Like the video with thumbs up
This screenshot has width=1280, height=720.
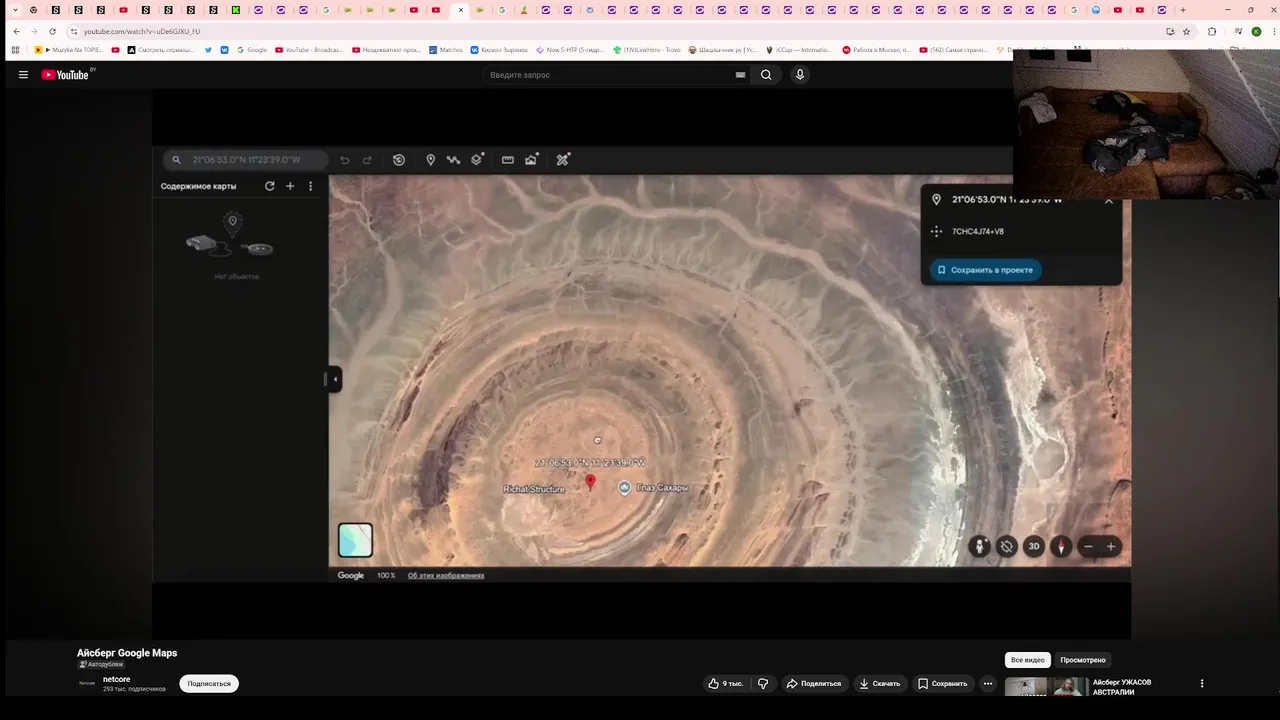725,684
